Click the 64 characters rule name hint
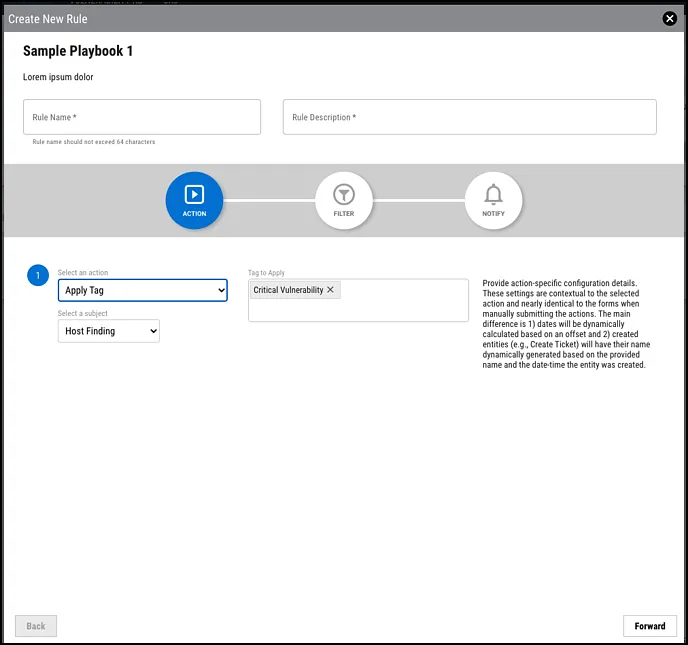The width and height of the screenshot is (688, 645). (93, 142)
